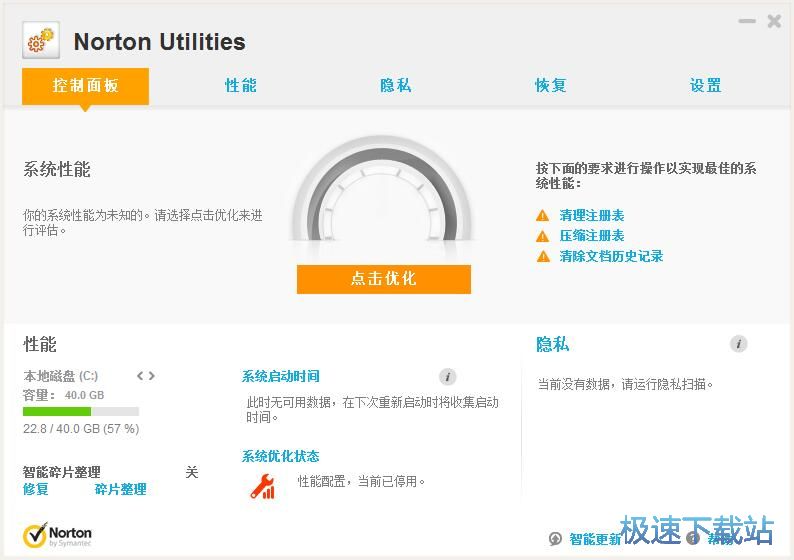
Task: Open the 系统启动时间 link
Action: coord(281,376)
